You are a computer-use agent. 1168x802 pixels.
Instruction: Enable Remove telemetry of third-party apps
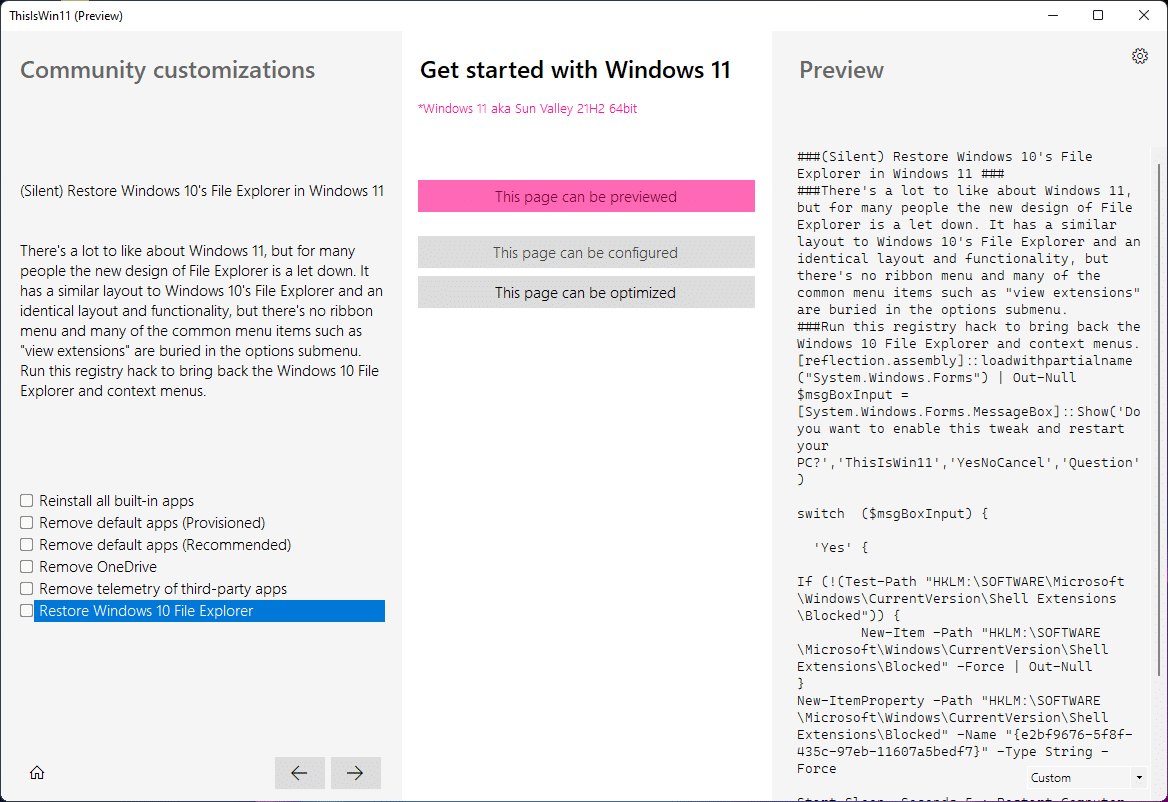click(x=25, y=588)
